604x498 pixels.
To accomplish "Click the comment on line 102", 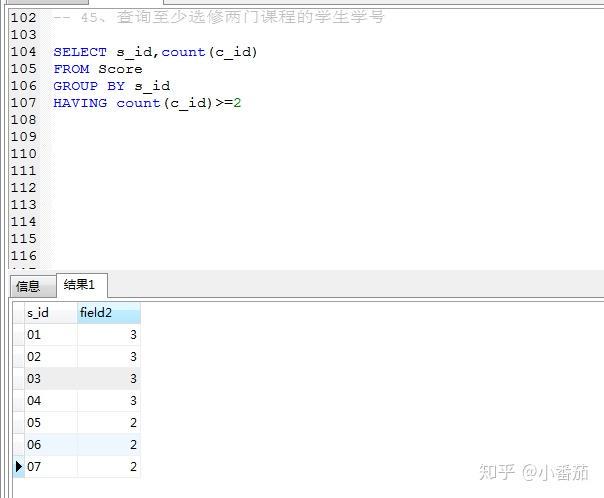I will (219, 17).
